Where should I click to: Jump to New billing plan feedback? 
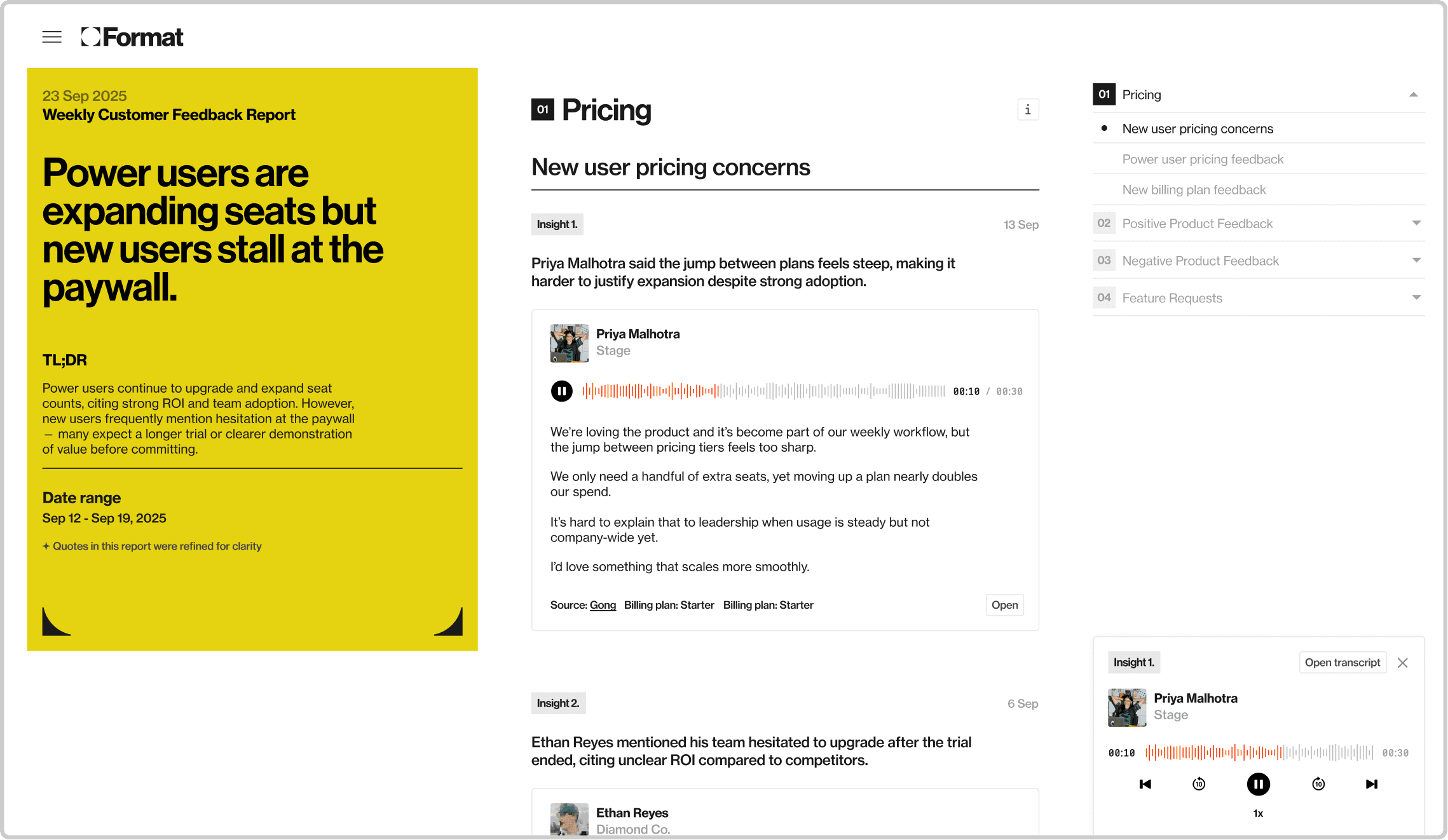tap(1194, 190)
